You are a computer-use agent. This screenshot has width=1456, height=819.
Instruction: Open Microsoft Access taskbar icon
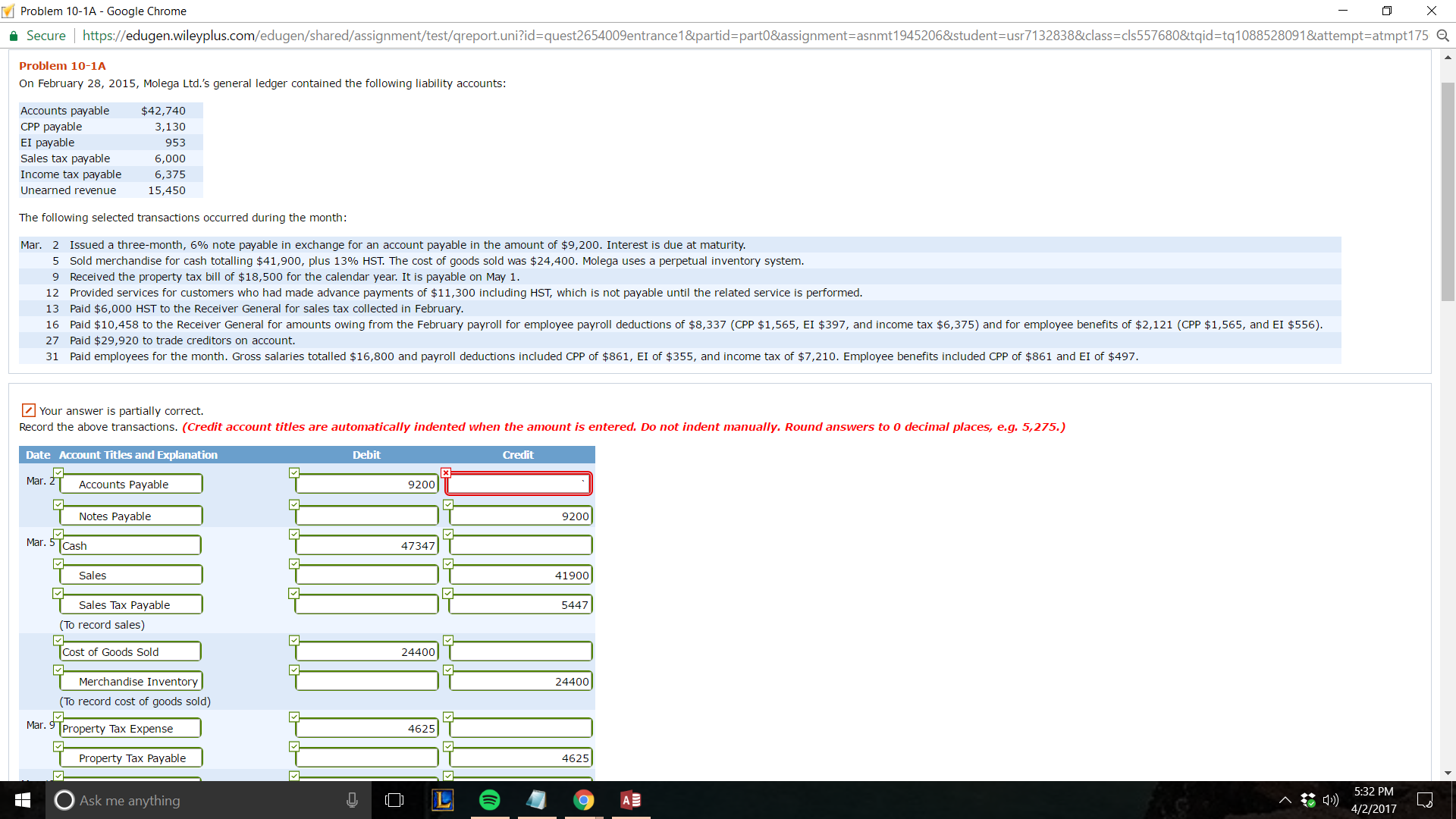click(630, 800)
